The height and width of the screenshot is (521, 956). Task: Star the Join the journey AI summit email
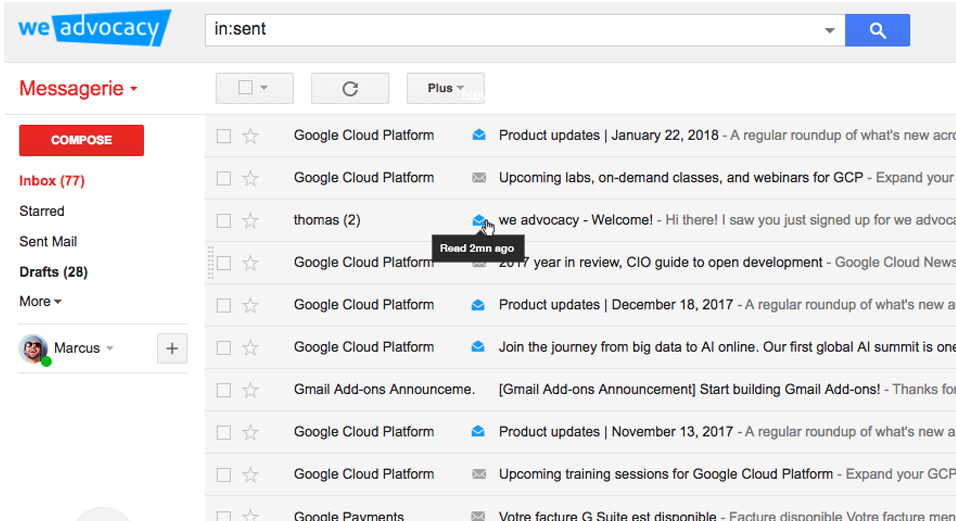point(250,348)
